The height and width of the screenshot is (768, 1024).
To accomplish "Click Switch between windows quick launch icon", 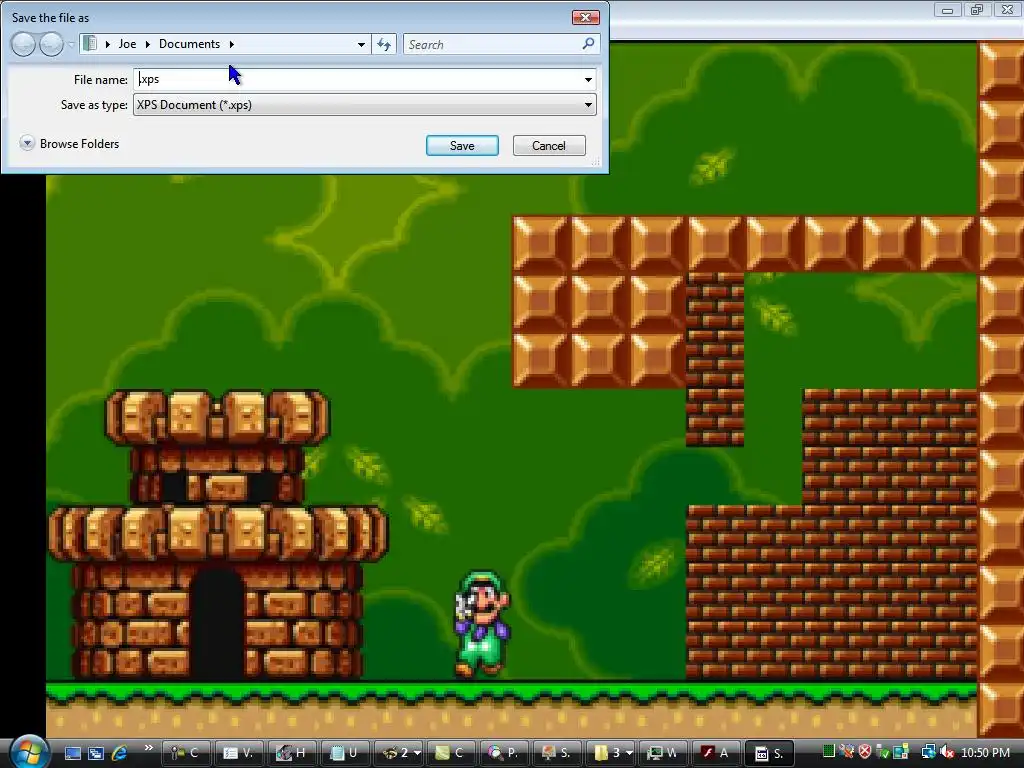I will [x=96, y=753].
